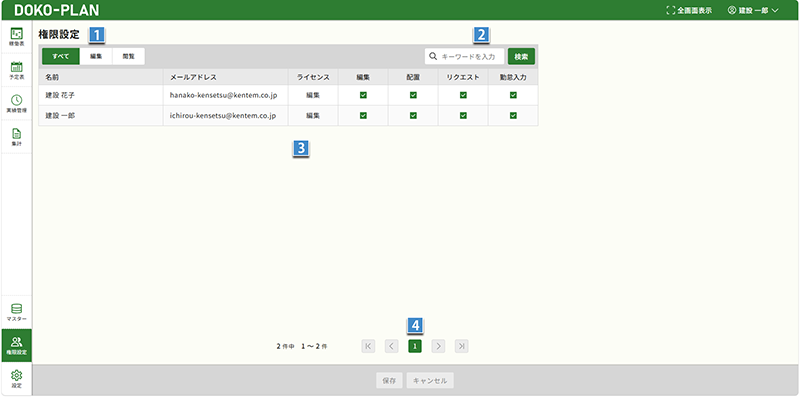
Task: Click the name cell 建設 一郎 in table
Action: click(101, 115)
